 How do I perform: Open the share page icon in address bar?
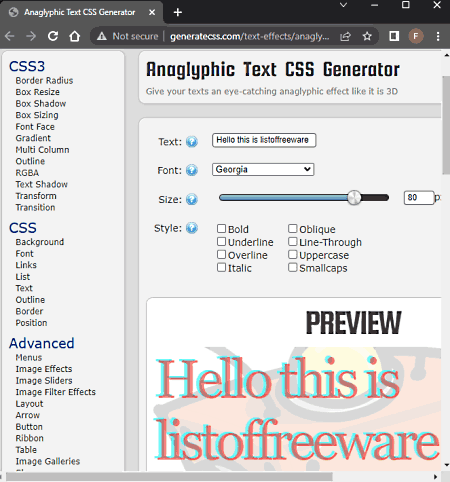point(345,36)
